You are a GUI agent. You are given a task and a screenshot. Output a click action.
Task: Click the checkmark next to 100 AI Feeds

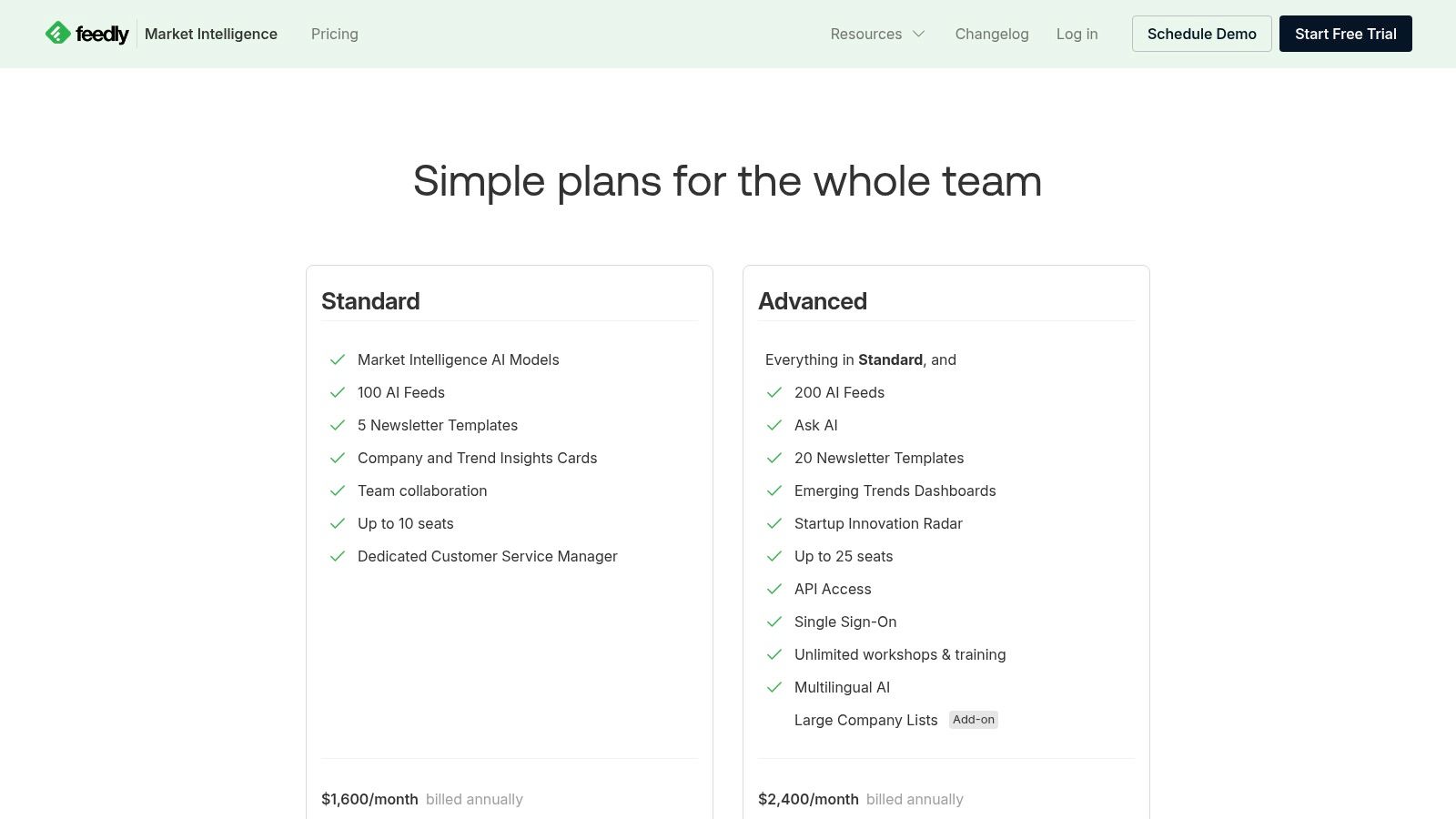pyautogui.click(x=338, y=392)
